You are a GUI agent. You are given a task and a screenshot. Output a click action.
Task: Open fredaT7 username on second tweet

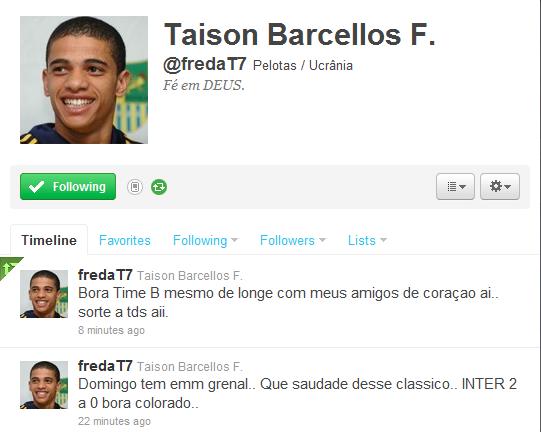tap(105, 366)
